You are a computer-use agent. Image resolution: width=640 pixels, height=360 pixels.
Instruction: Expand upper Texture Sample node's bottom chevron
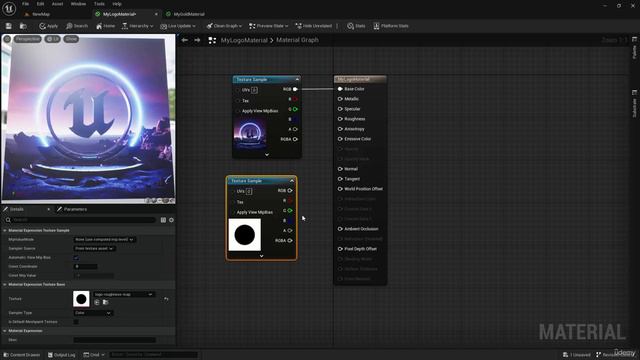click(267, 155)
